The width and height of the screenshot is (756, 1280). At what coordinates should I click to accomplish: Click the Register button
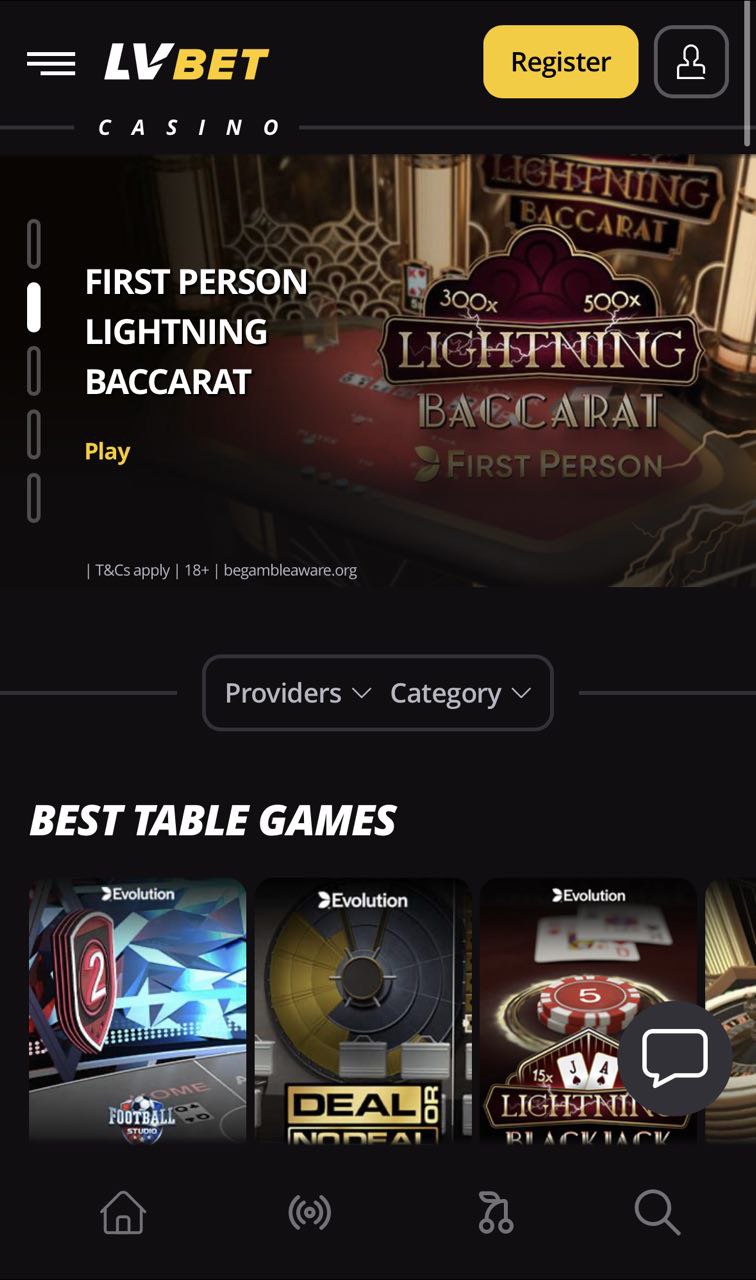(561, 62)
